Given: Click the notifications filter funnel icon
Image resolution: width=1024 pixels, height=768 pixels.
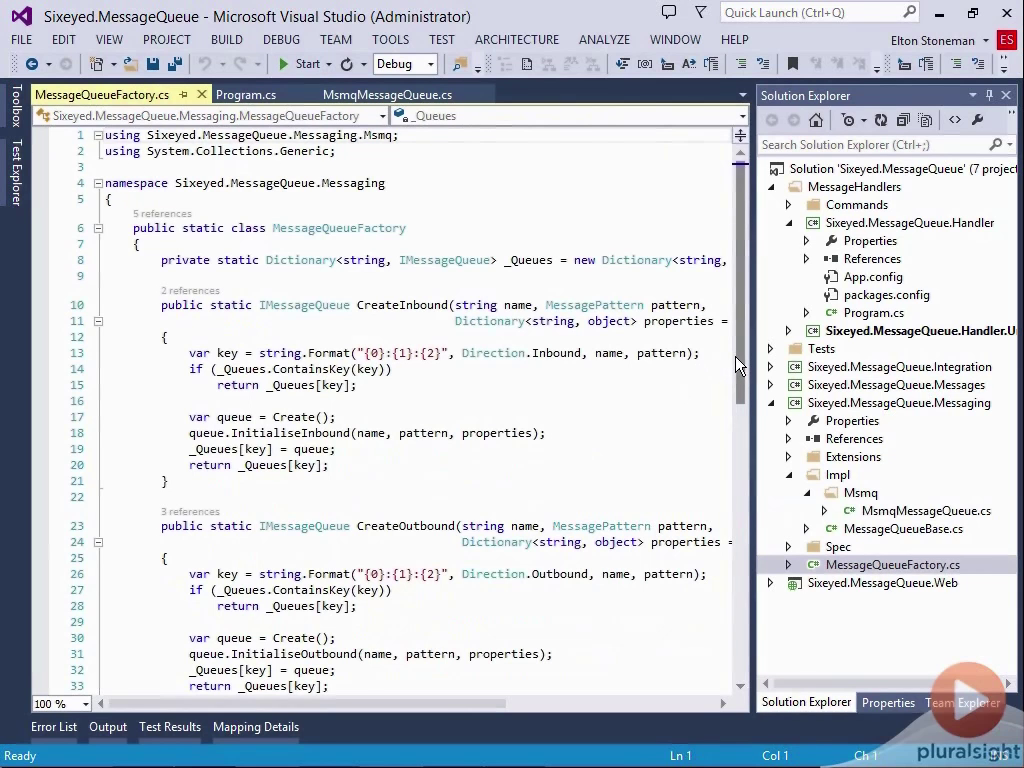Looking at the screenshot, I should pos(701,12).
